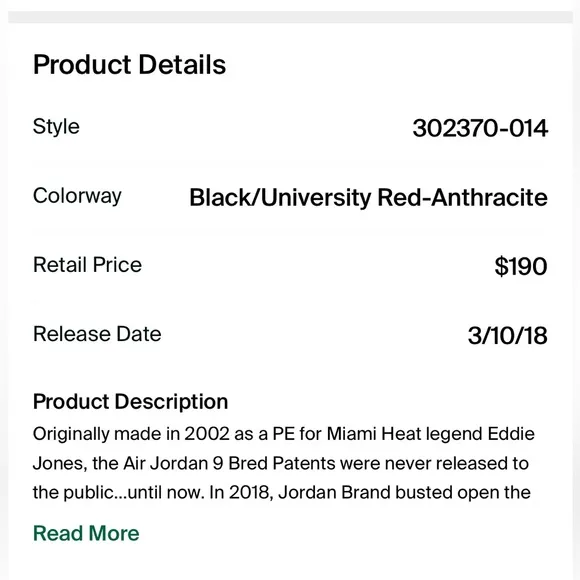
Task: Select the Colorway label
Action: (x=77, y=196)
